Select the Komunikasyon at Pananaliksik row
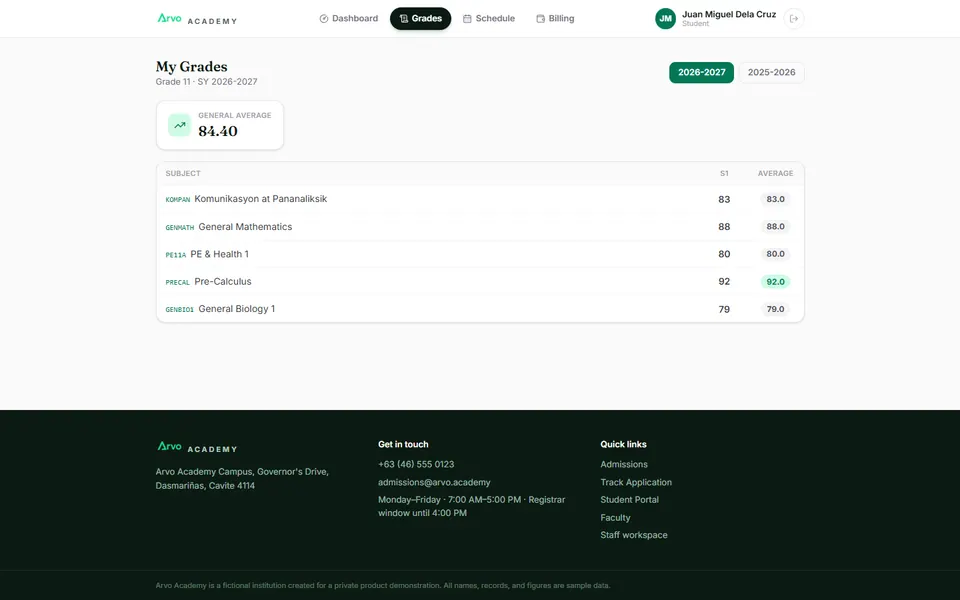The image size is (960, 600). click(480, 199)
